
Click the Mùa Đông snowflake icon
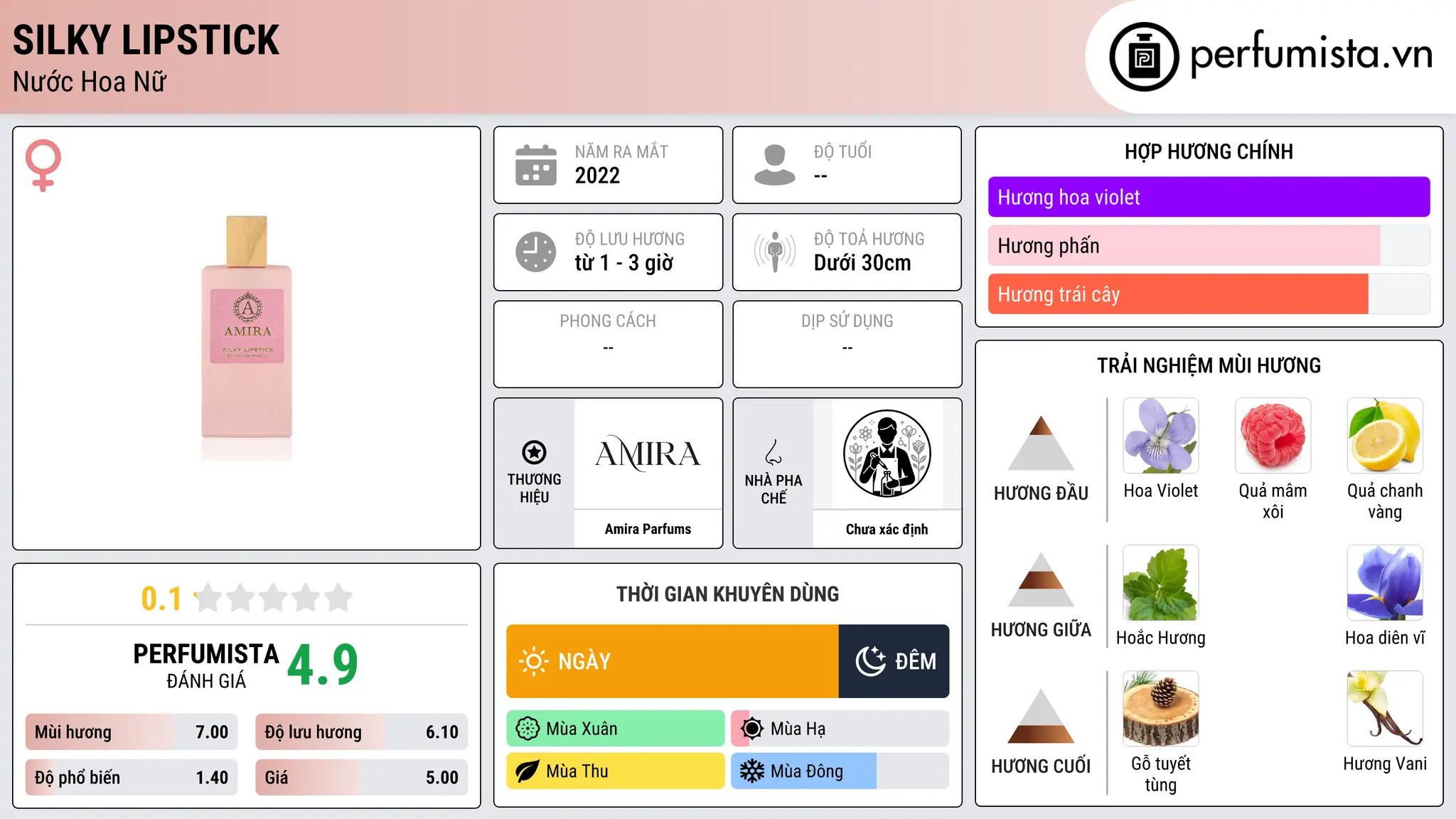click(x=752, y=771)
